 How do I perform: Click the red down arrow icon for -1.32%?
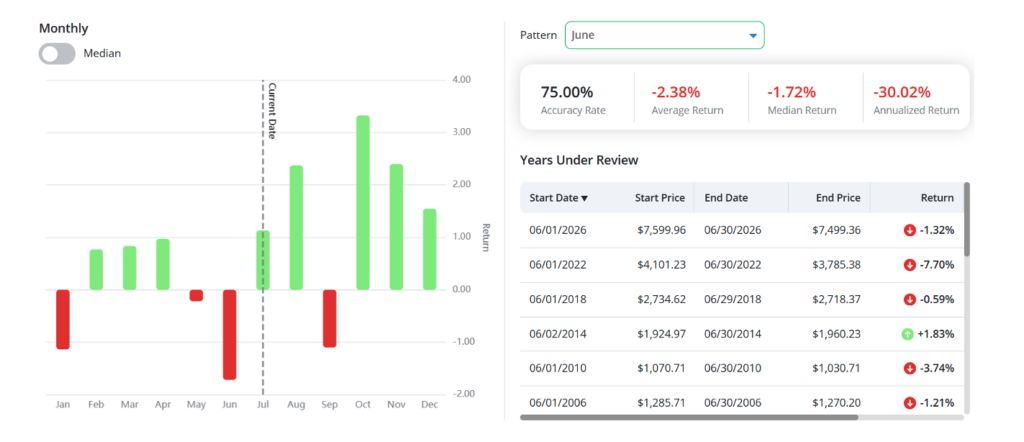[909, 230]
